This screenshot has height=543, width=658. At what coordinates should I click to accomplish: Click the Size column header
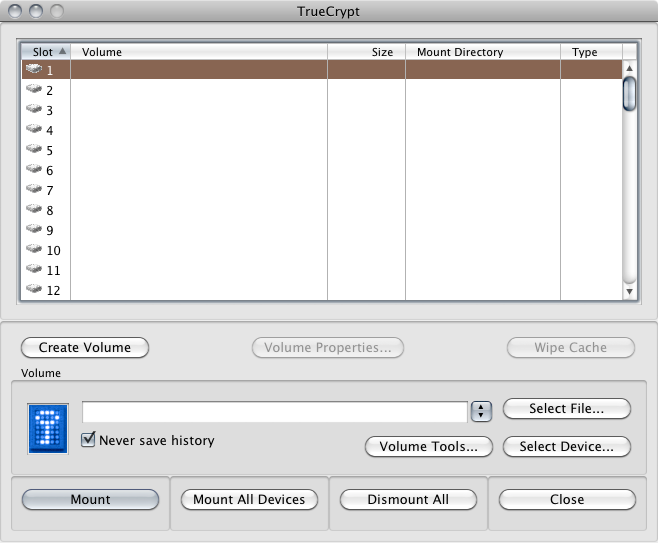366,52
